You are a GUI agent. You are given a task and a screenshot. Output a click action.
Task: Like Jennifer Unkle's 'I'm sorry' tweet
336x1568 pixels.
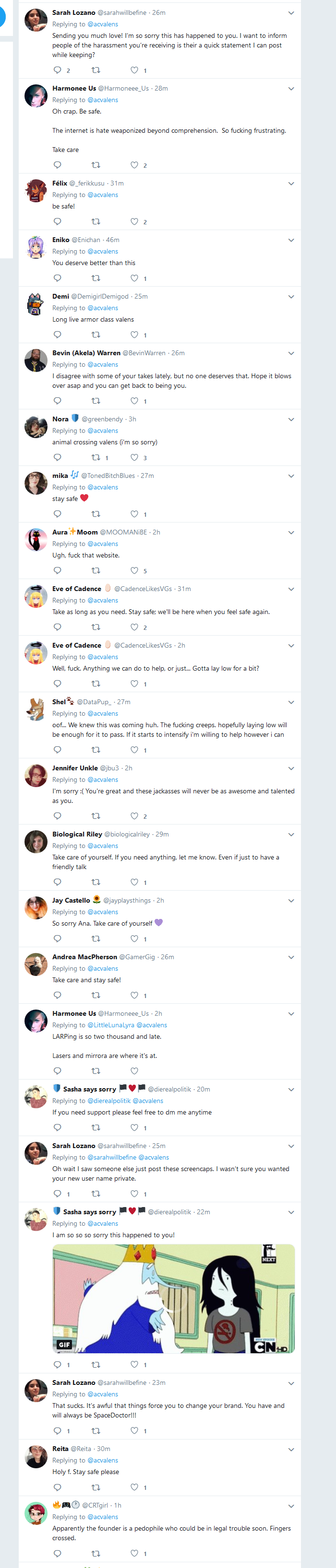pyautogui.click(x=134, y=816)
